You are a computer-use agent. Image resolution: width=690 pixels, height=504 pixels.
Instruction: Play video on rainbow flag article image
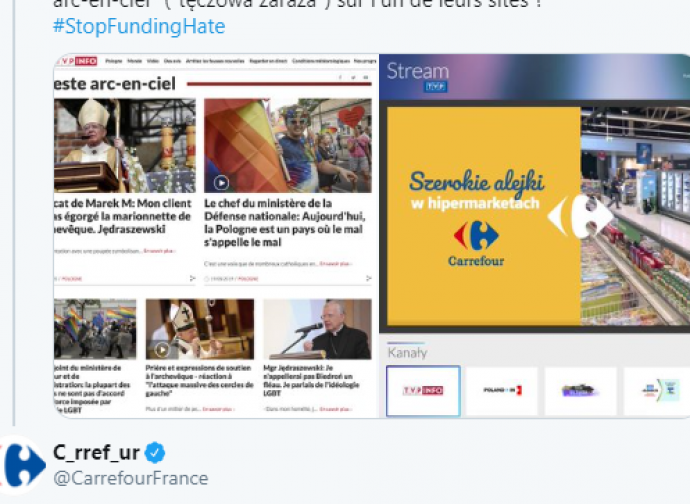point(221,182)
